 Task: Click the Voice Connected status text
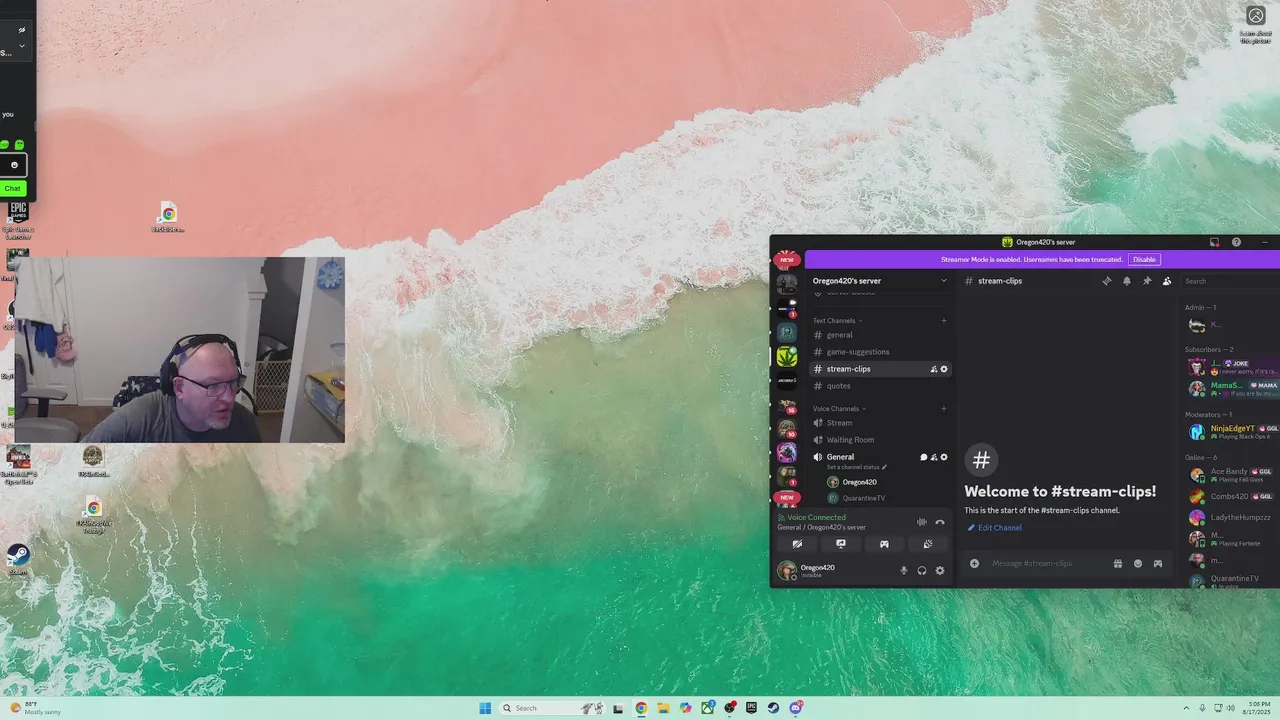point(816,517)
